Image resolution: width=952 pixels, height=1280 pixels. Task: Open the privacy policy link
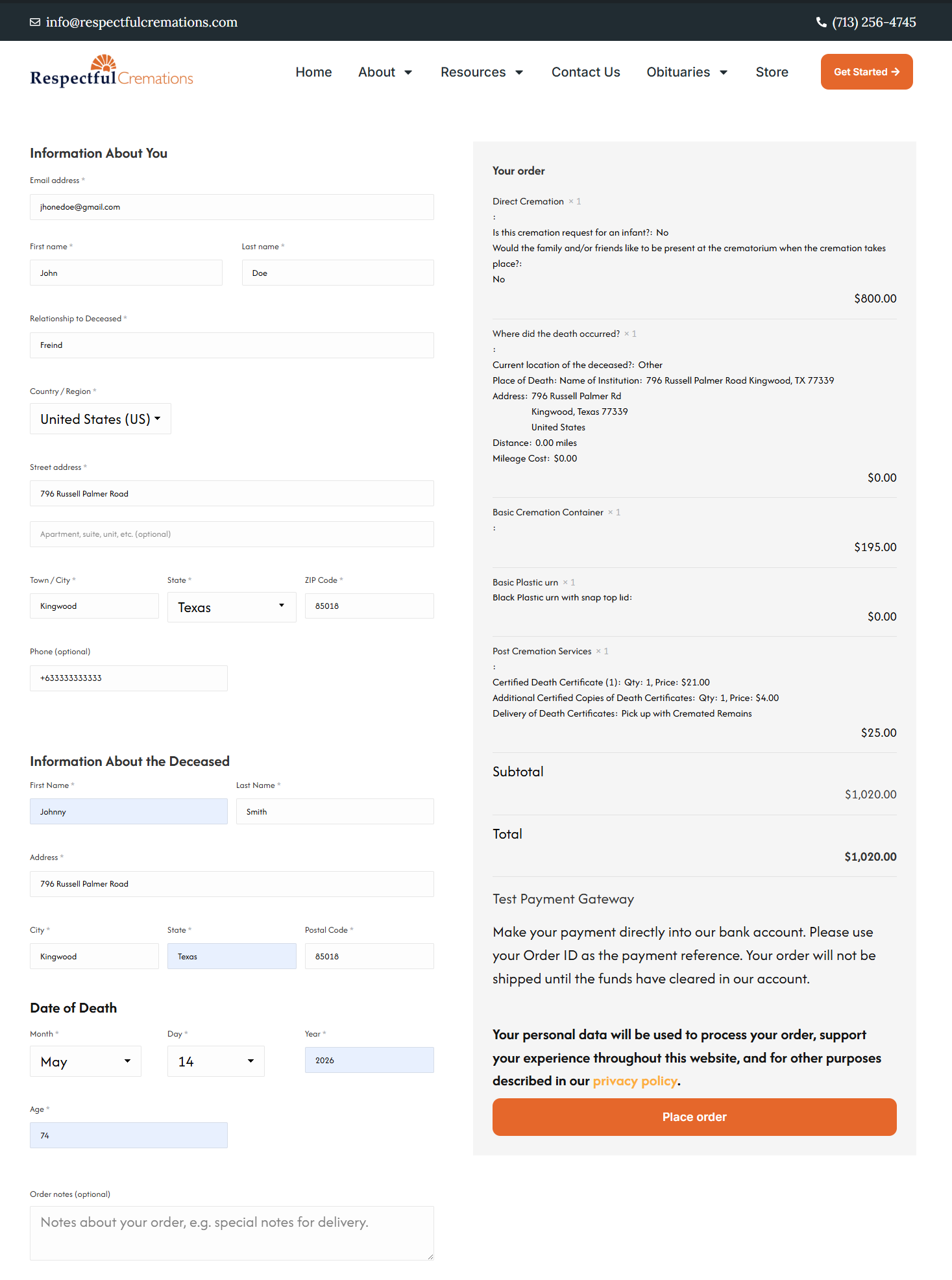tap(635, 1081)
